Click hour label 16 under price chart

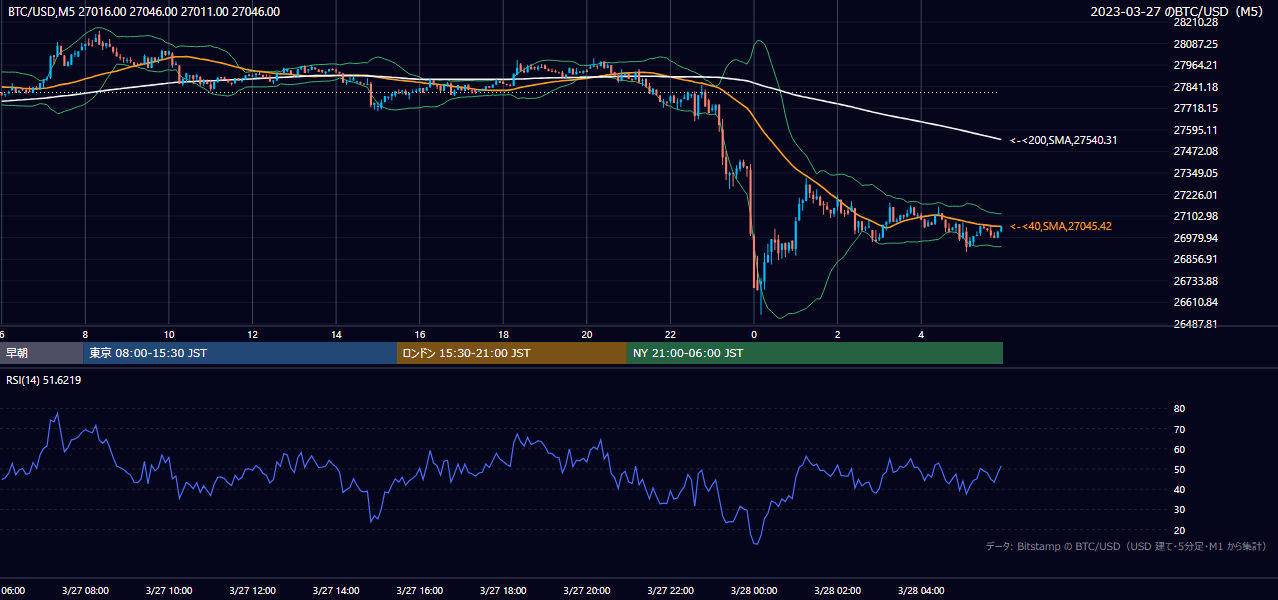click(420, 335)
